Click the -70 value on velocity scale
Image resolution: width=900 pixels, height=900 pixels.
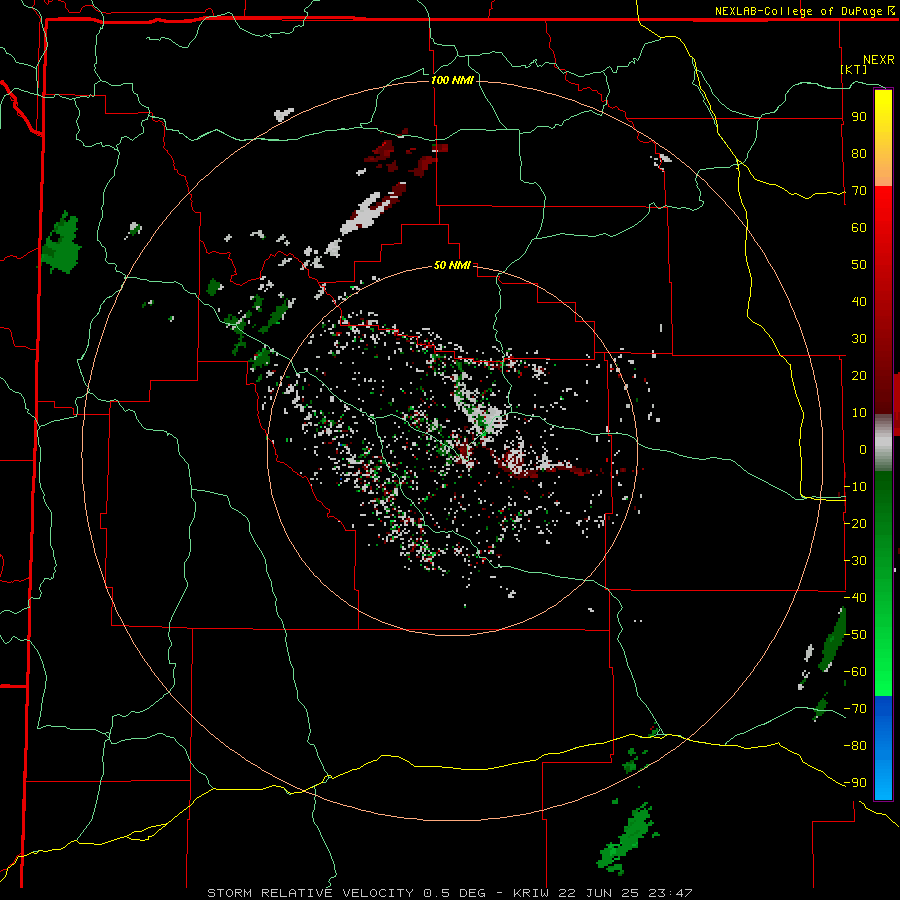click(856, 709)
